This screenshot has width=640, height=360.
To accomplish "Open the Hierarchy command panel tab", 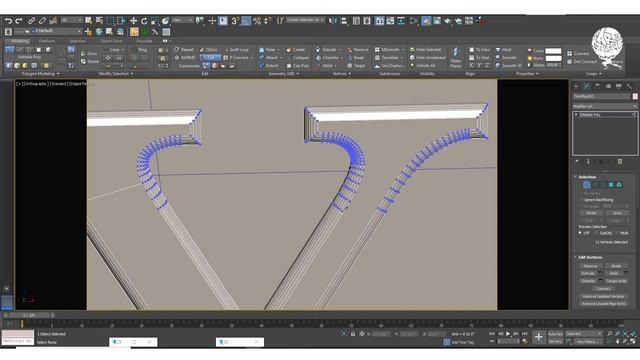I will coord(597,86).
